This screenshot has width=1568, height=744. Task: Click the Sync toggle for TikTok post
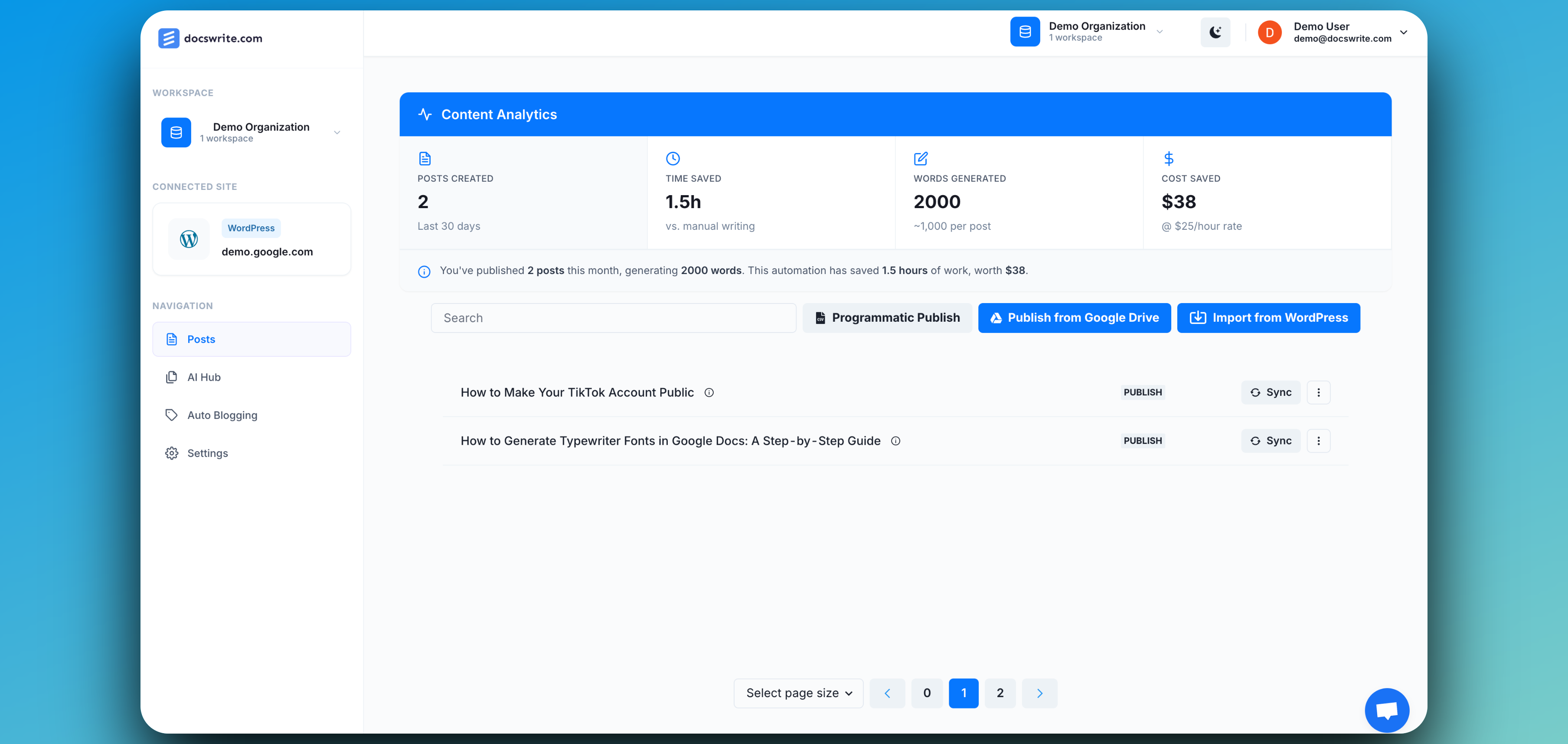(x=1271, y=392)
